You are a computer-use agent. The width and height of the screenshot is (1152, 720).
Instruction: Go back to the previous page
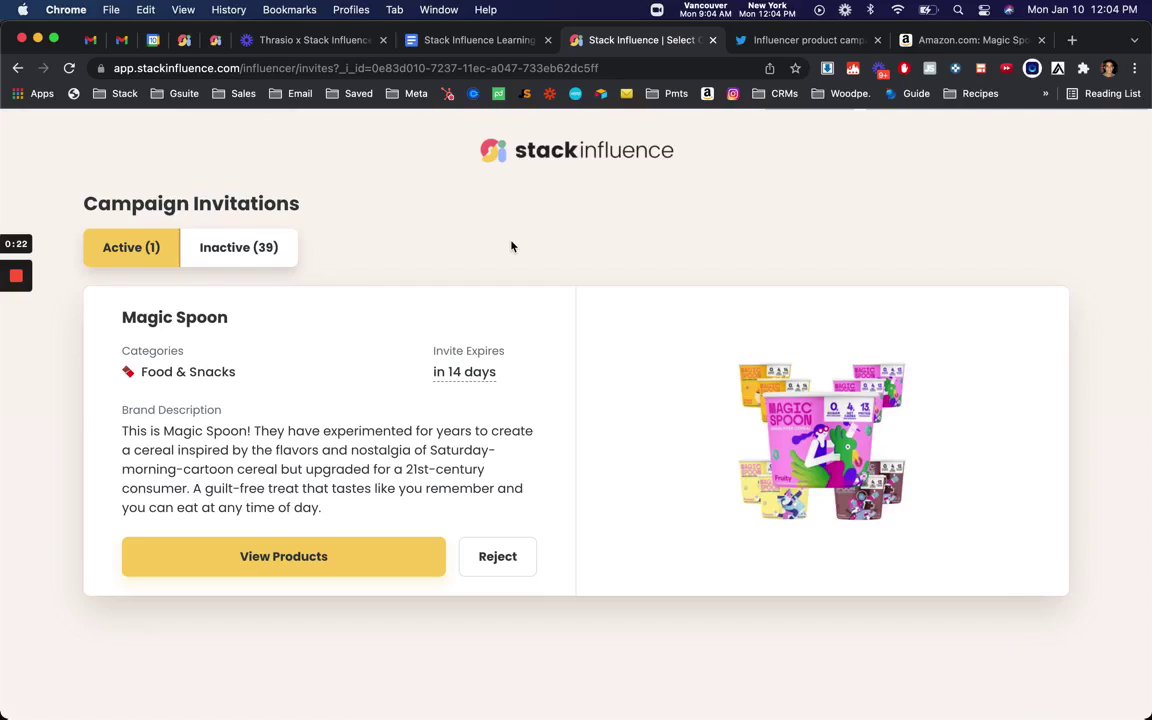click(18, 68)
